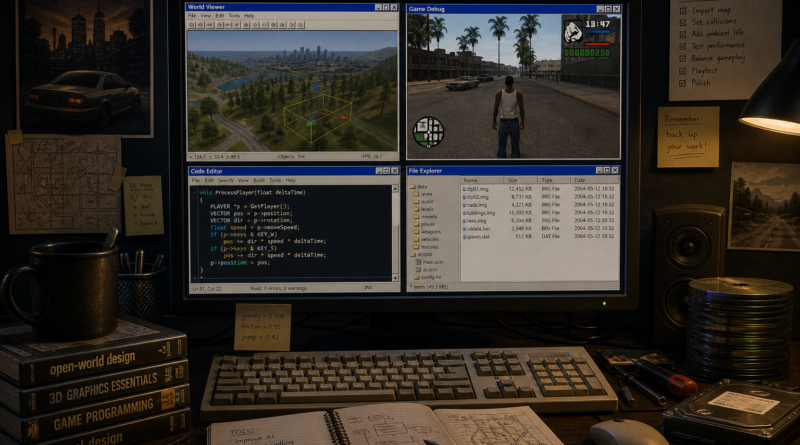The width and height of the screenshot is (800, 445).
Task: Open Search menu in Code Editor
Action: [x=226, y=180]
